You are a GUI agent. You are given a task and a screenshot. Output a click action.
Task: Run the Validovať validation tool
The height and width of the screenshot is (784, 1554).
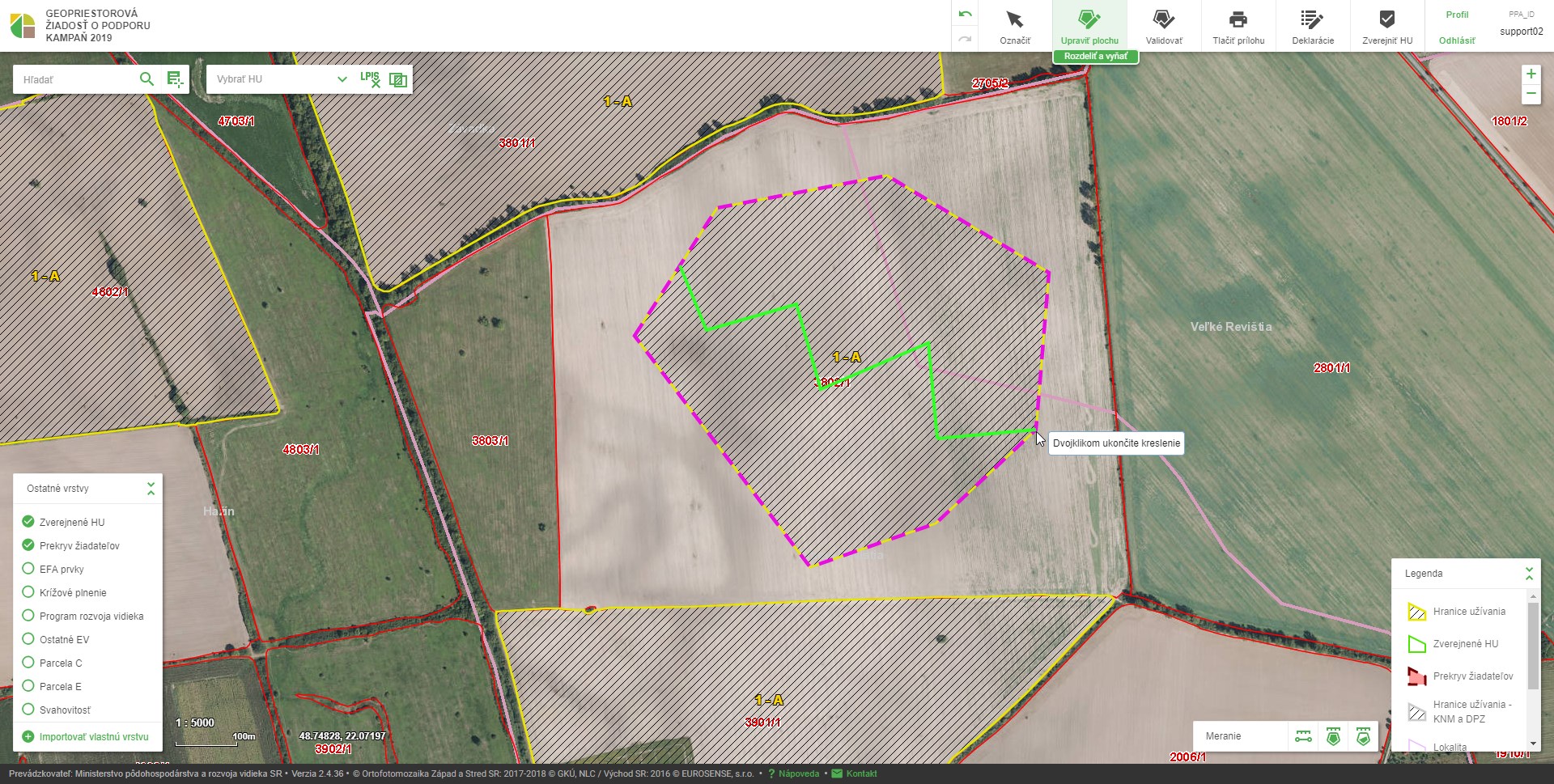pyautogui.click(x=1164, y=26)
